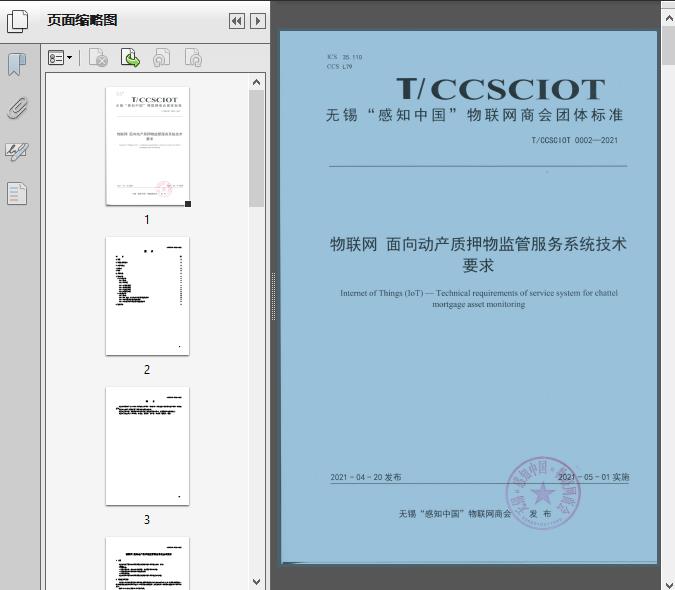Open the page thumbnails panel icon
This screenshot has height=590, width=675.
click(17, 20)
